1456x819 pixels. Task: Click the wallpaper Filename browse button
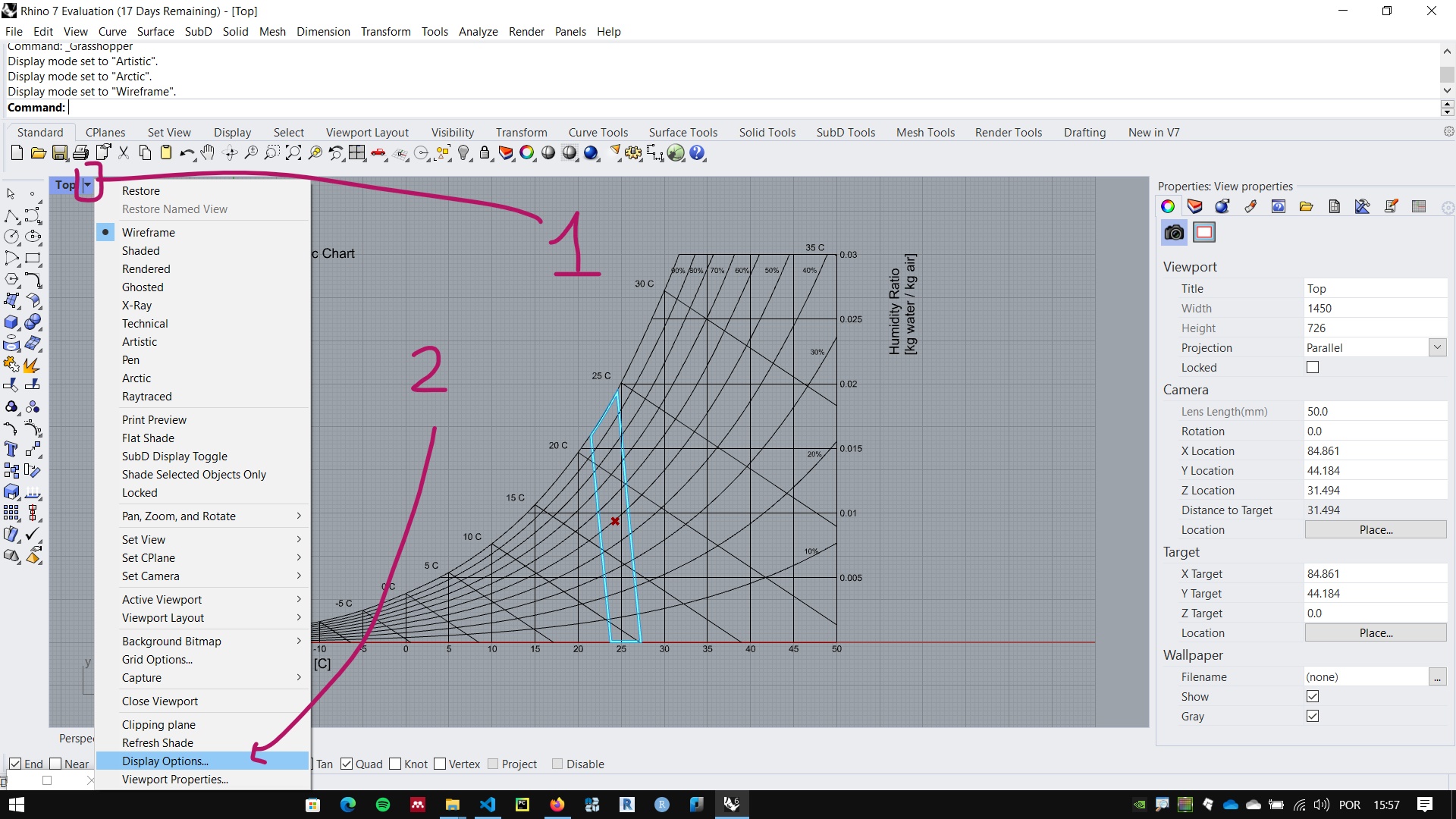pos(1437,676)
